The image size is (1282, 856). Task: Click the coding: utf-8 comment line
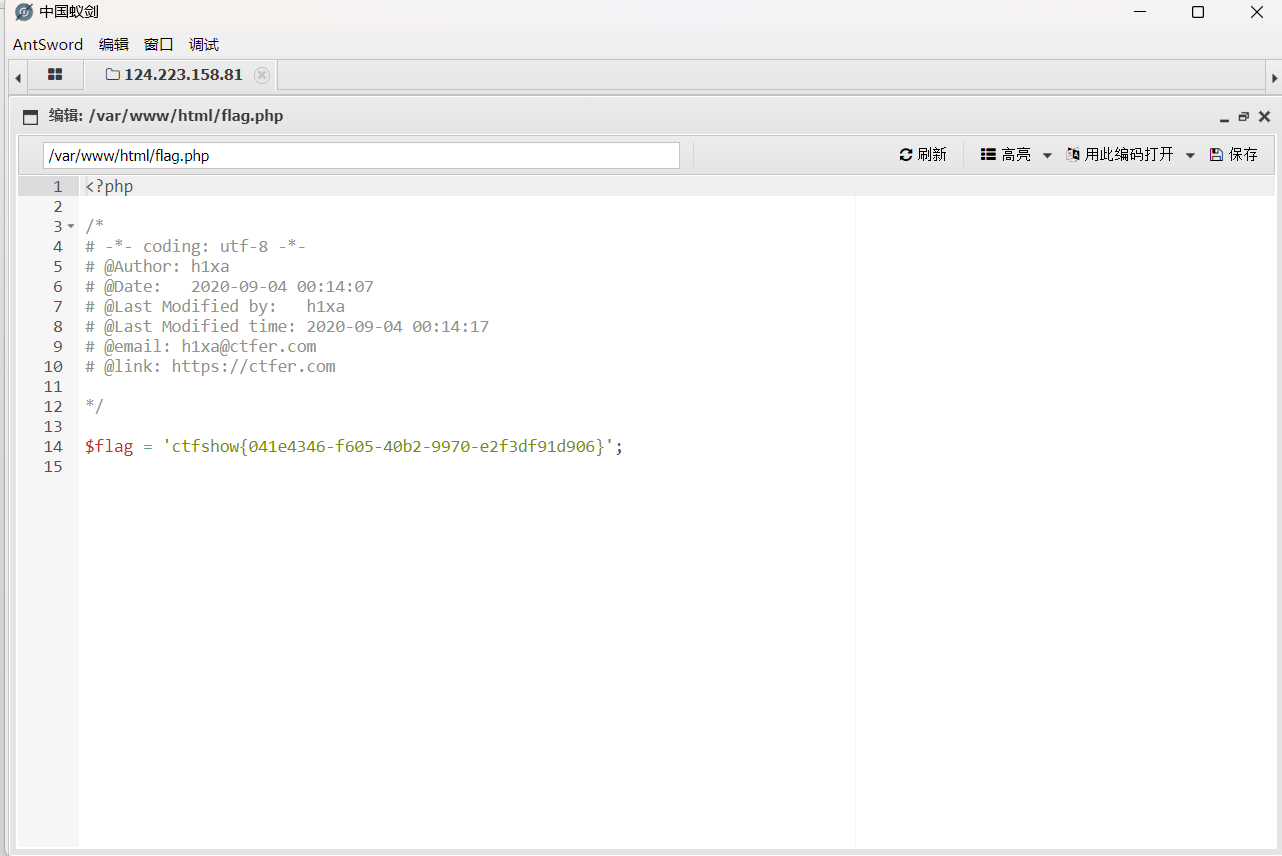(195, 247)
